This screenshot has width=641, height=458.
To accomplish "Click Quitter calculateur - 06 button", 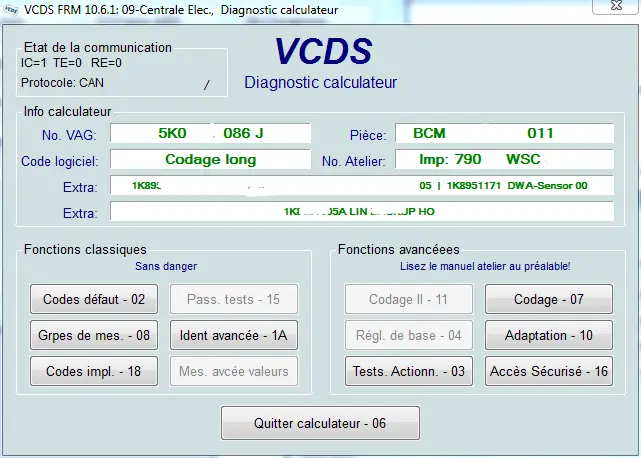I will (320, 423).
